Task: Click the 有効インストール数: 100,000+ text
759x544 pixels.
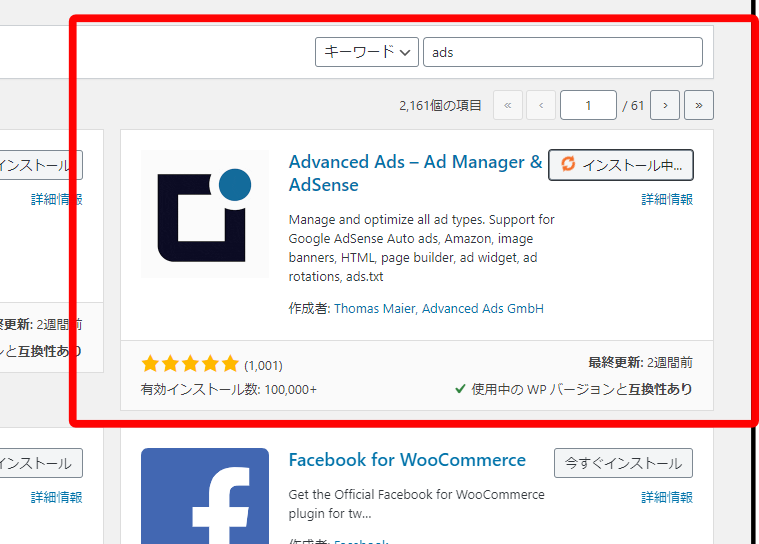Action: click(228, 389)
